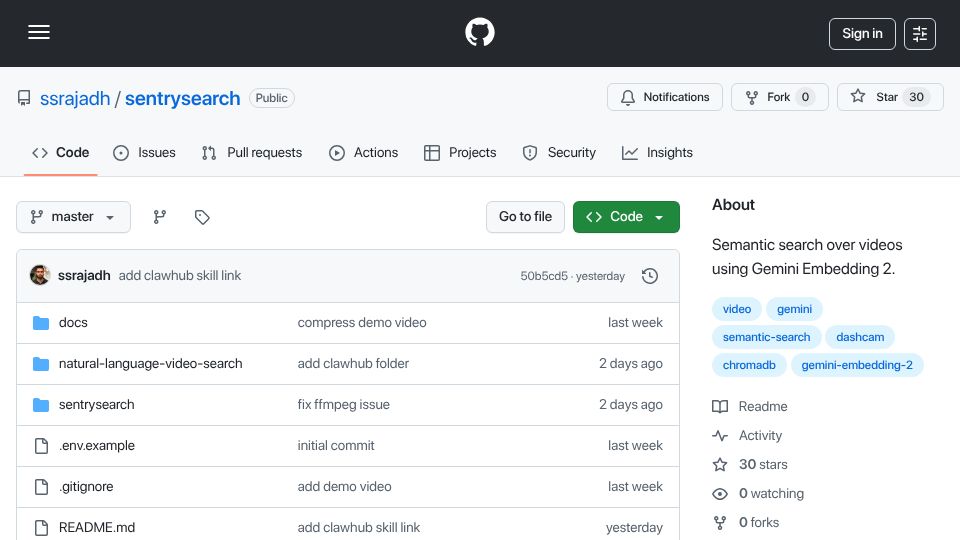This screenshot has height=540, width=960.
Task: View commit history clock icon
Action: click(650, 276)
